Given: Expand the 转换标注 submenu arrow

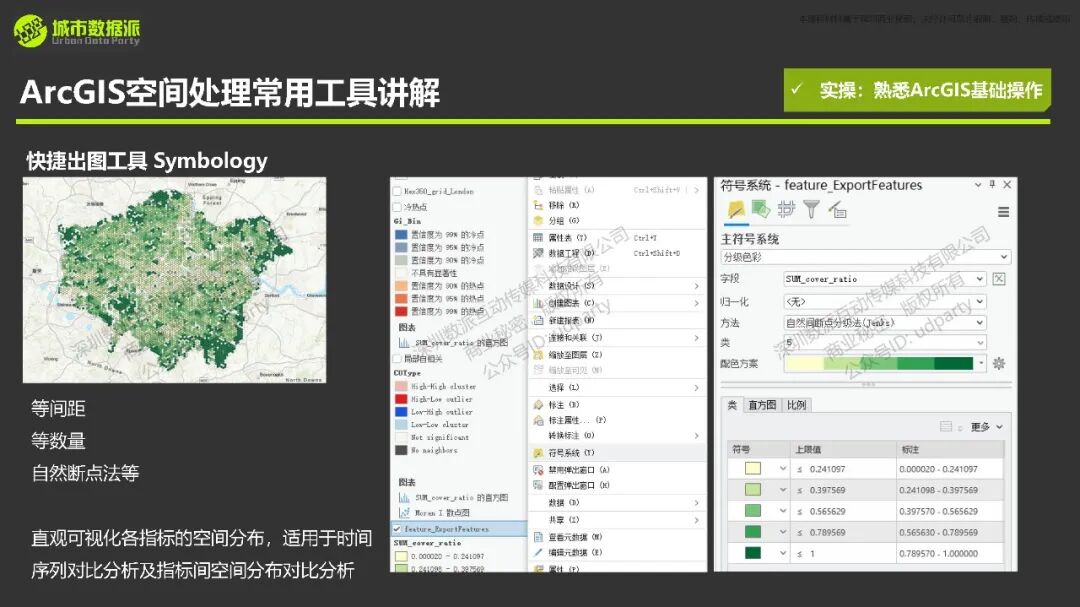Looking at the screenshot, I should coord(696,435).
